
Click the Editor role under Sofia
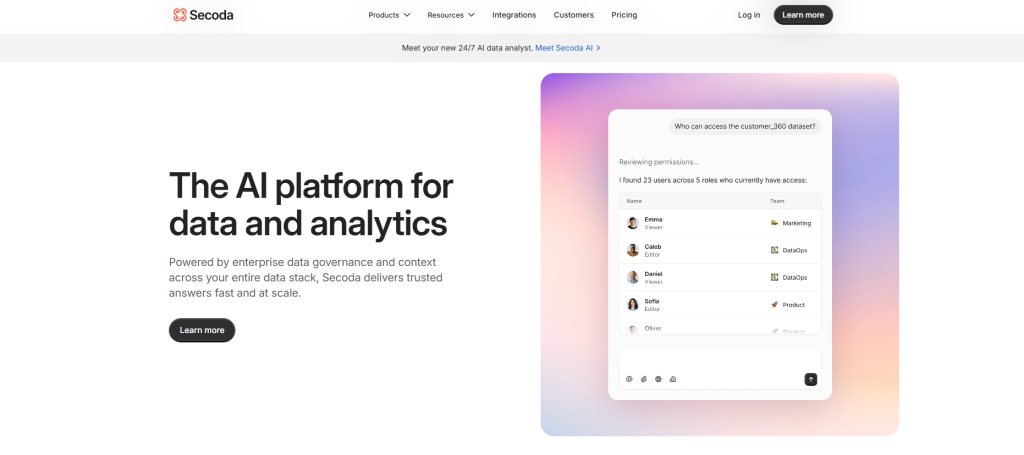(652, 309)
